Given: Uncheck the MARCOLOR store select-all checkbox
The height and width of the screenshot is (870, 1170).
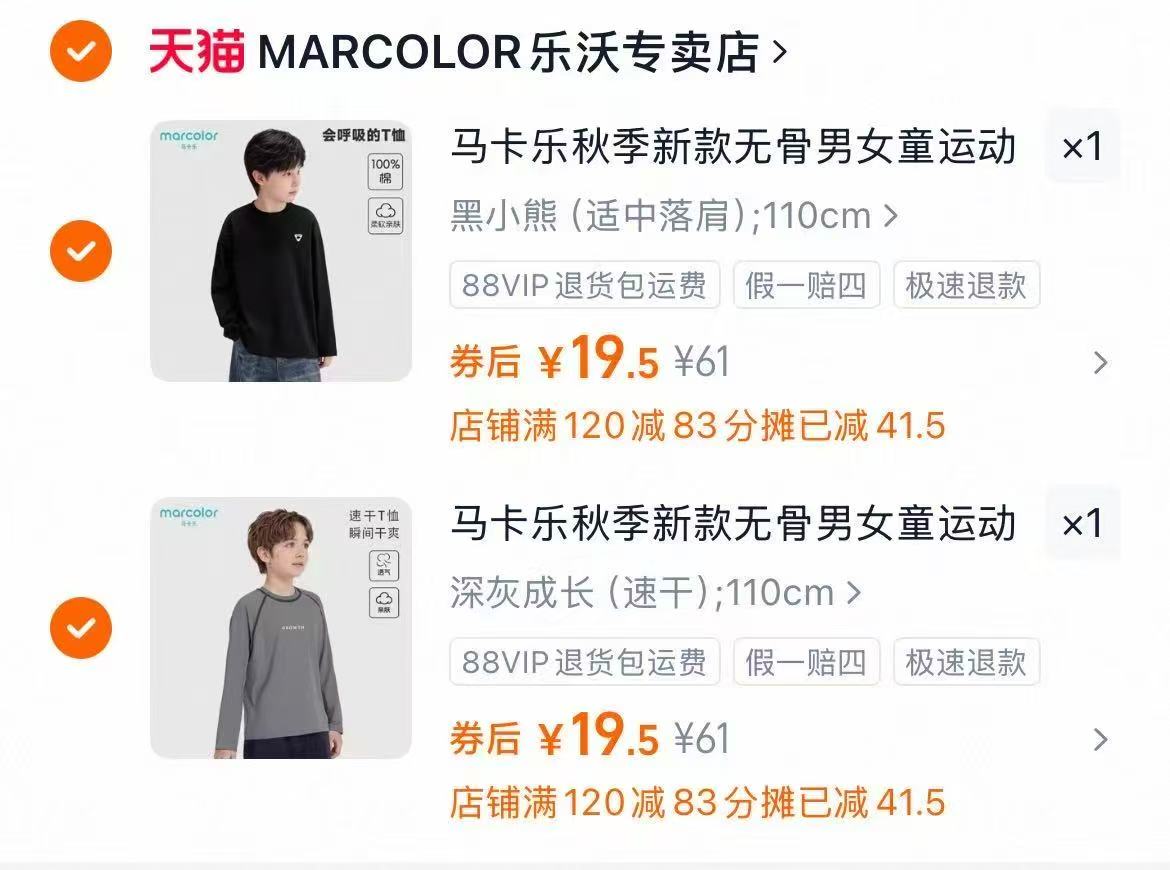Looking at the screenshot, I should (x=81, y=51).
